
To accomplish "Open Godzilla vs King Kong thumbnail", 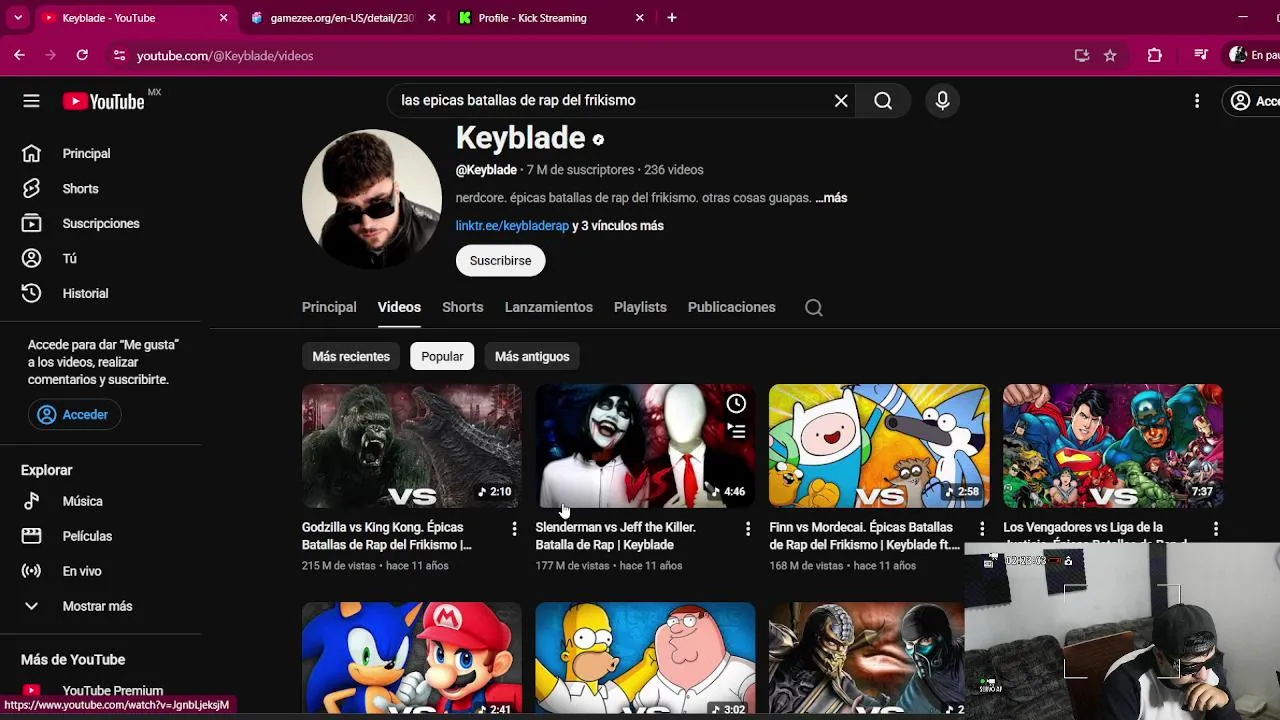I will (411, 446).
